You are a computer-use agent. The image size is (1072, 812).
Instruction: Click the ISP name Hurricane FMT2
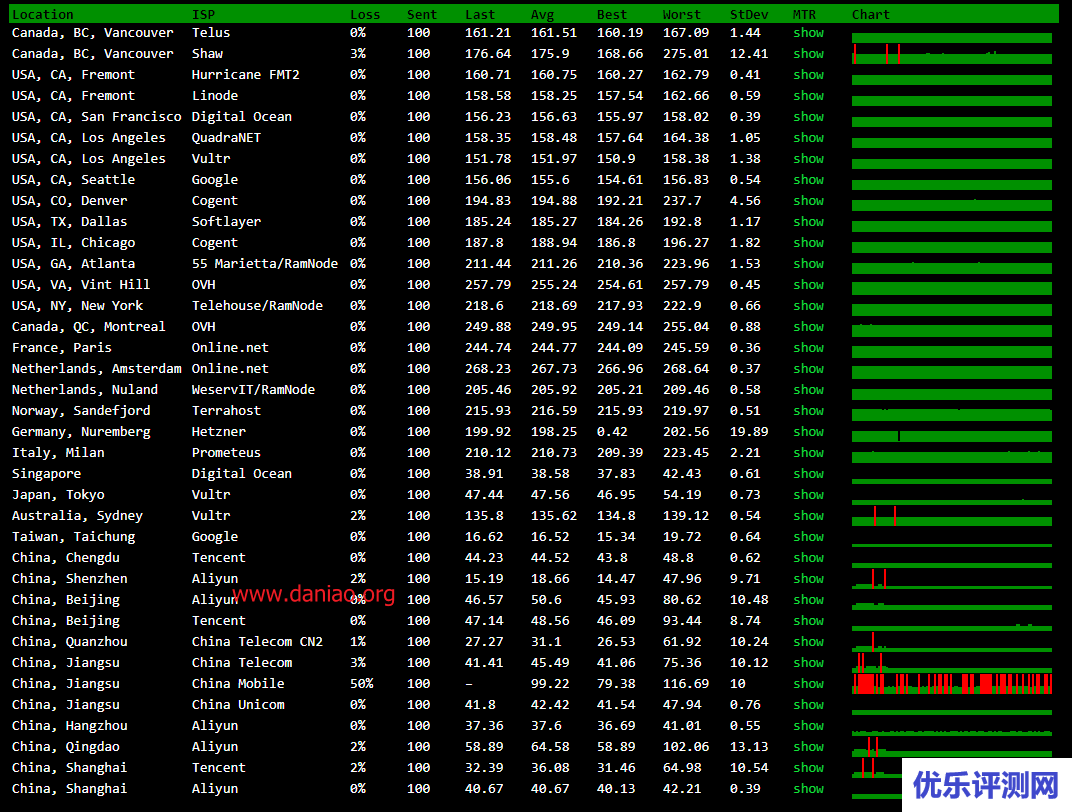click(245, 75)
